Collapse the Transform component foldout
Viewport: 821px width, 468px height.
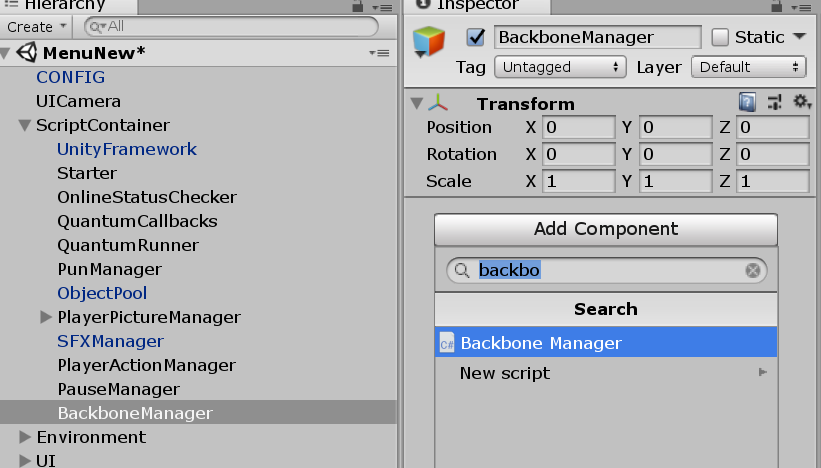tap(417, 103)
